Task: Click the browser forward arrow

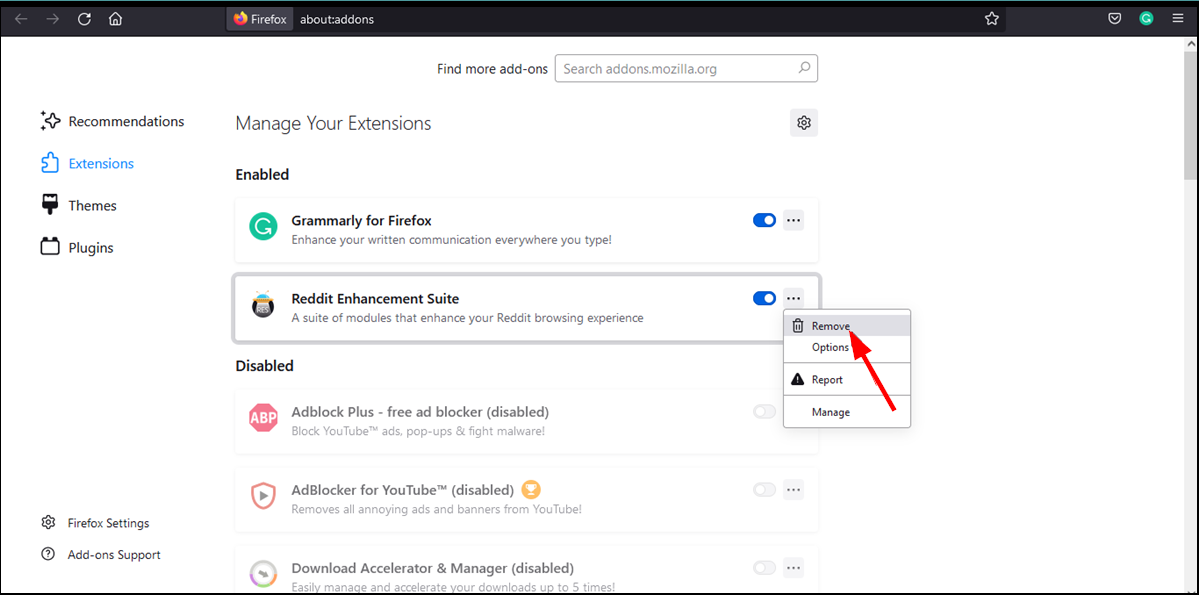Action: click(53, 19)
